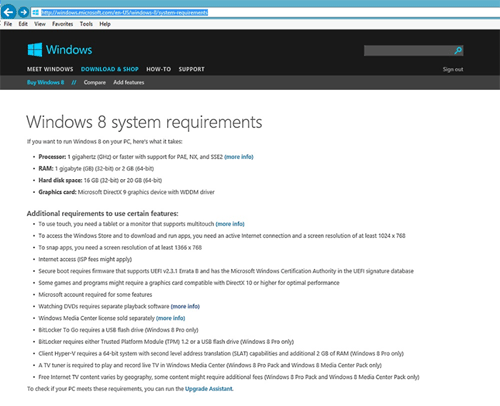Image resolution: width=500 pixels, height=406 pixels.
Task: Click the 'Secure boot requires firmware' line
Action: click(x=226, y=271)
